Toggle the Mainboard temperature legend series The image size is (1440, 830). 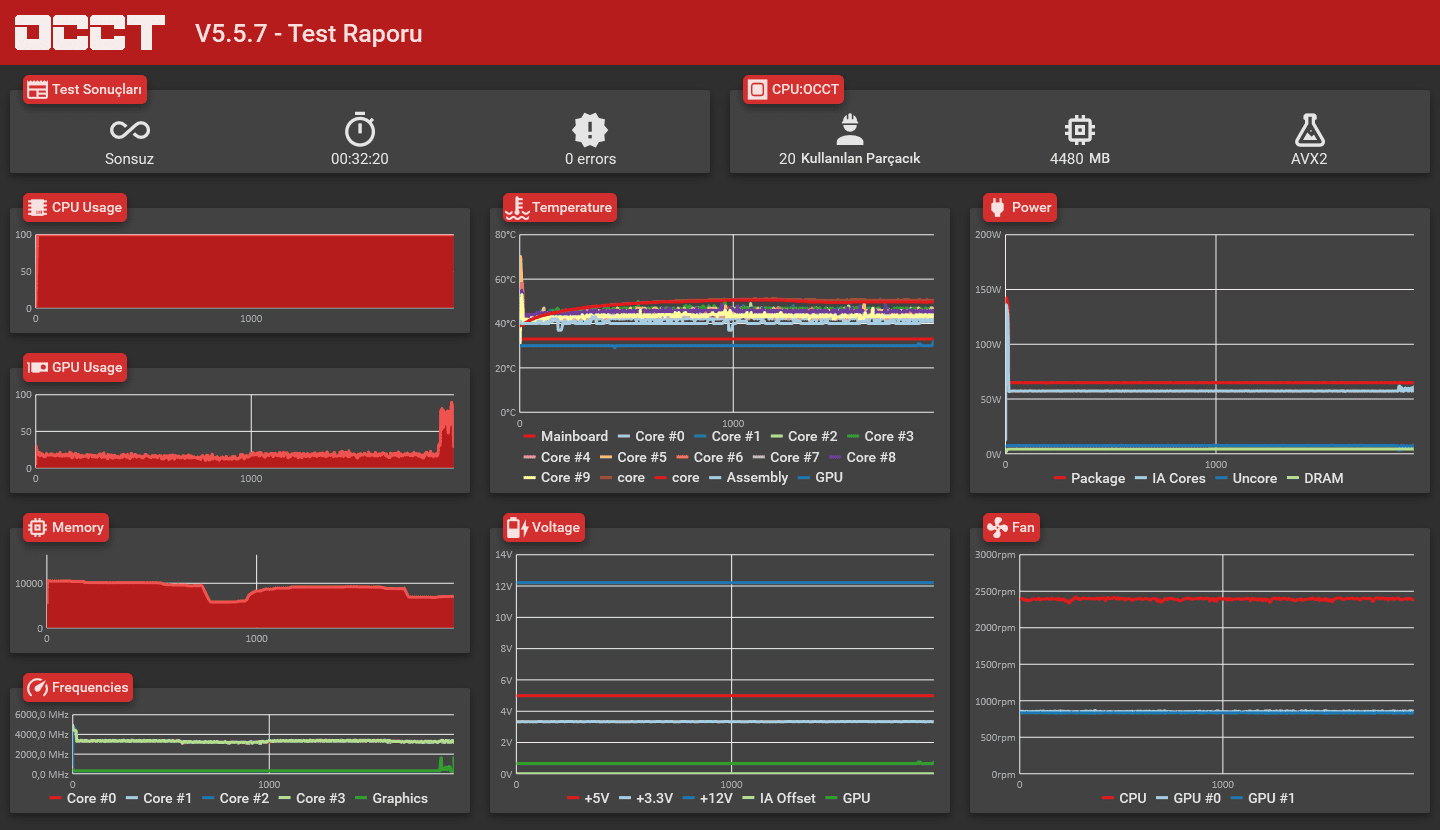tap(565, 436)
